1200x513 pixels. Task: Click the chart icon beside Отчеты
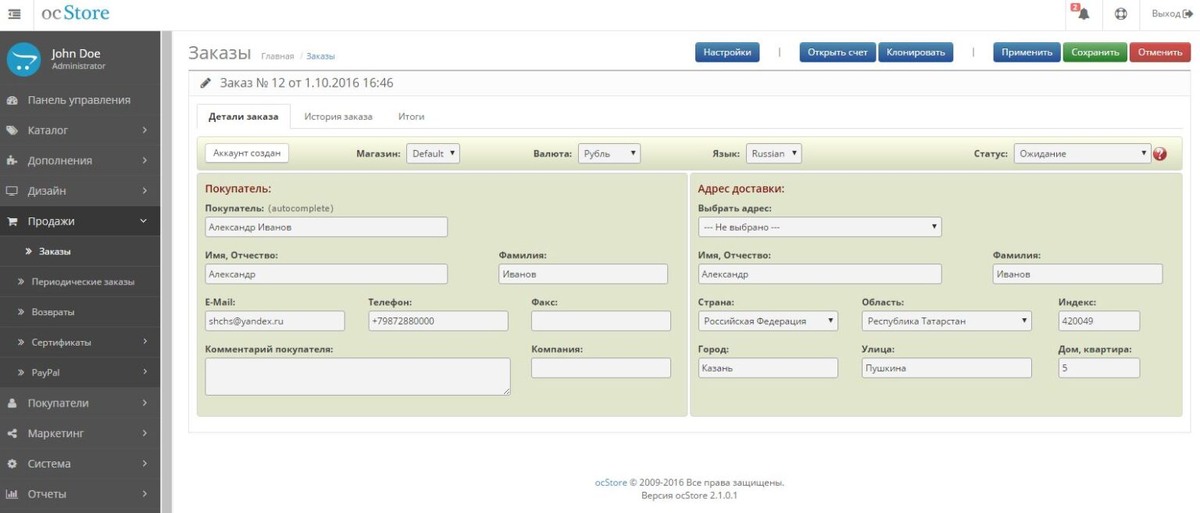tap(12, 494)
